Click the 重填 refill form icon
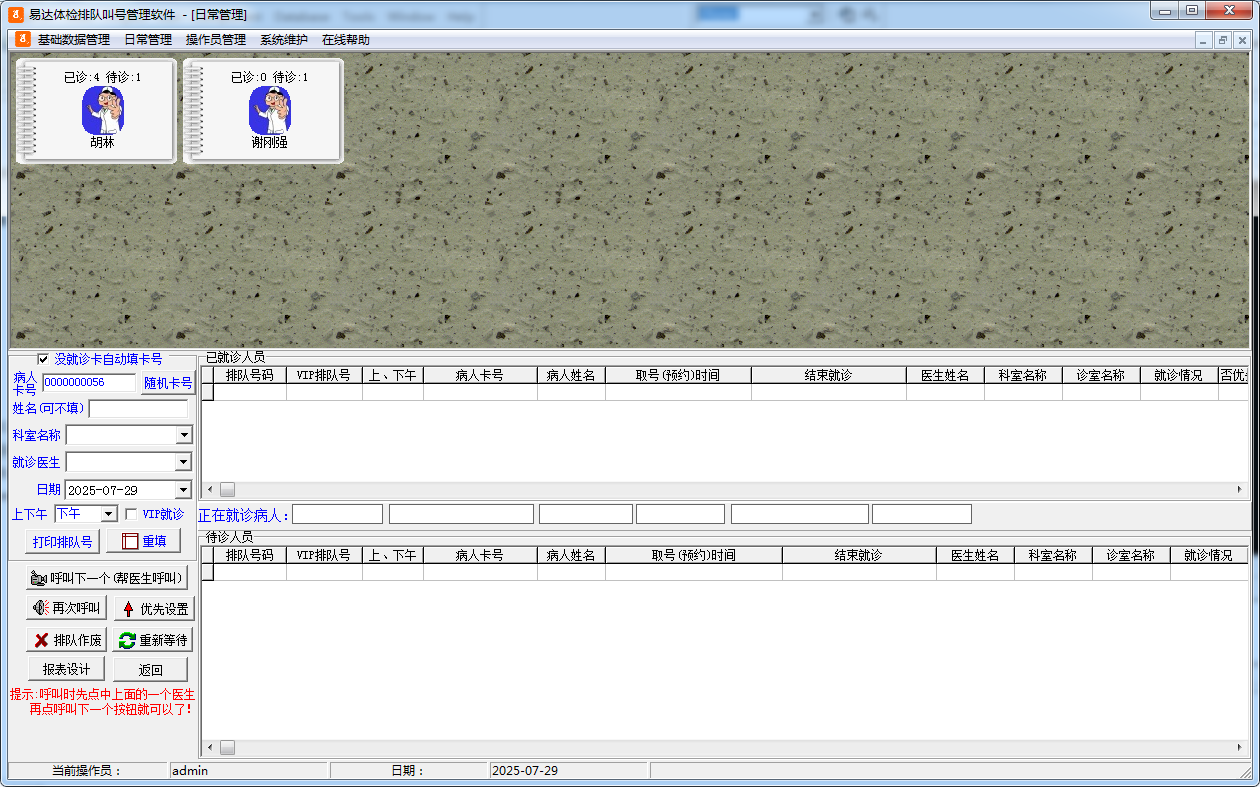Viewport: 1260px width, 787px height. [x=131, y=541]
